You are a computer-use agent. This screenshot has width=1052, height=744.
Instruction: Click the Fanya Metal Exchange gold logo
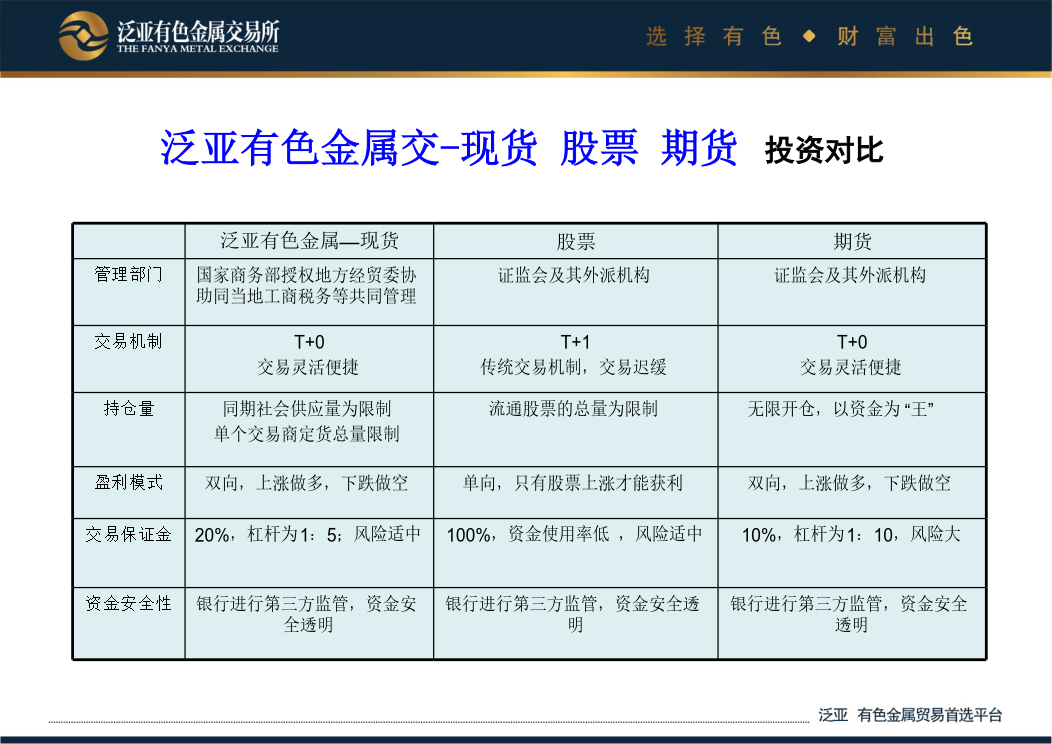pyautogui.click(x=83, y=36)
